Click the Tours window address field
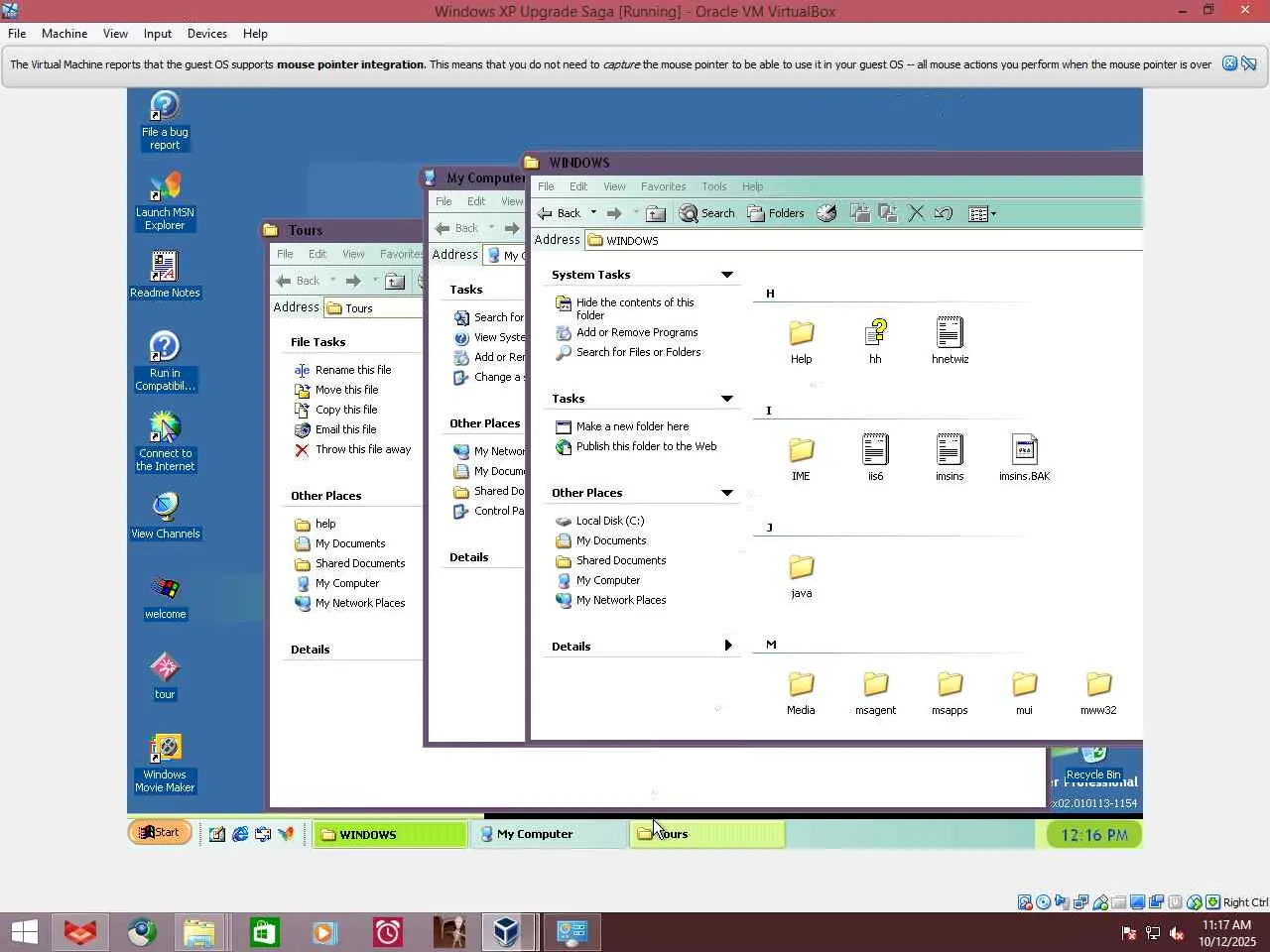Viewport: 1270px width, 952px height. pyautogui.click(x=374, y=307)
